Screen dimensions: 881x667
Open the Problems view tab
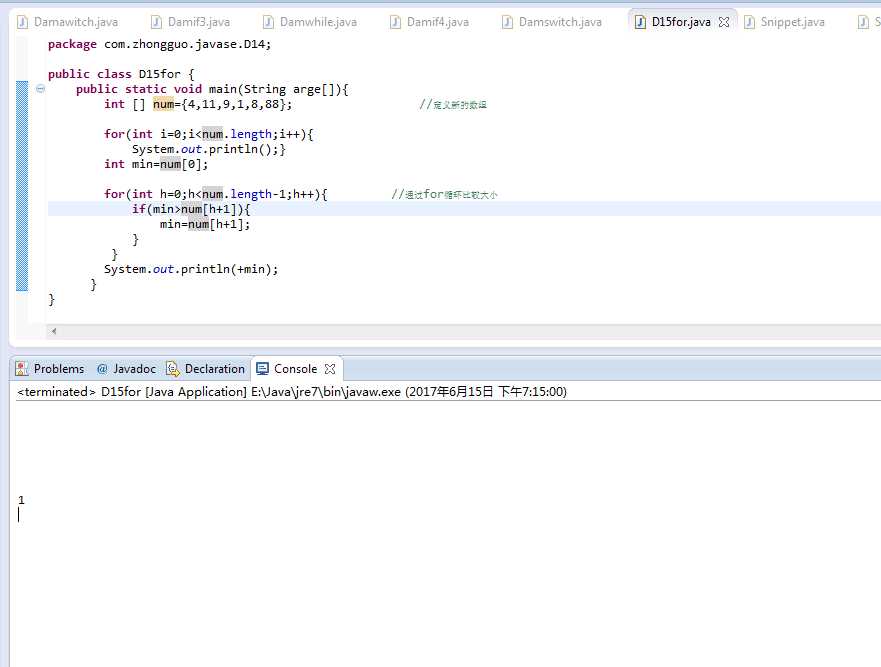49,369
